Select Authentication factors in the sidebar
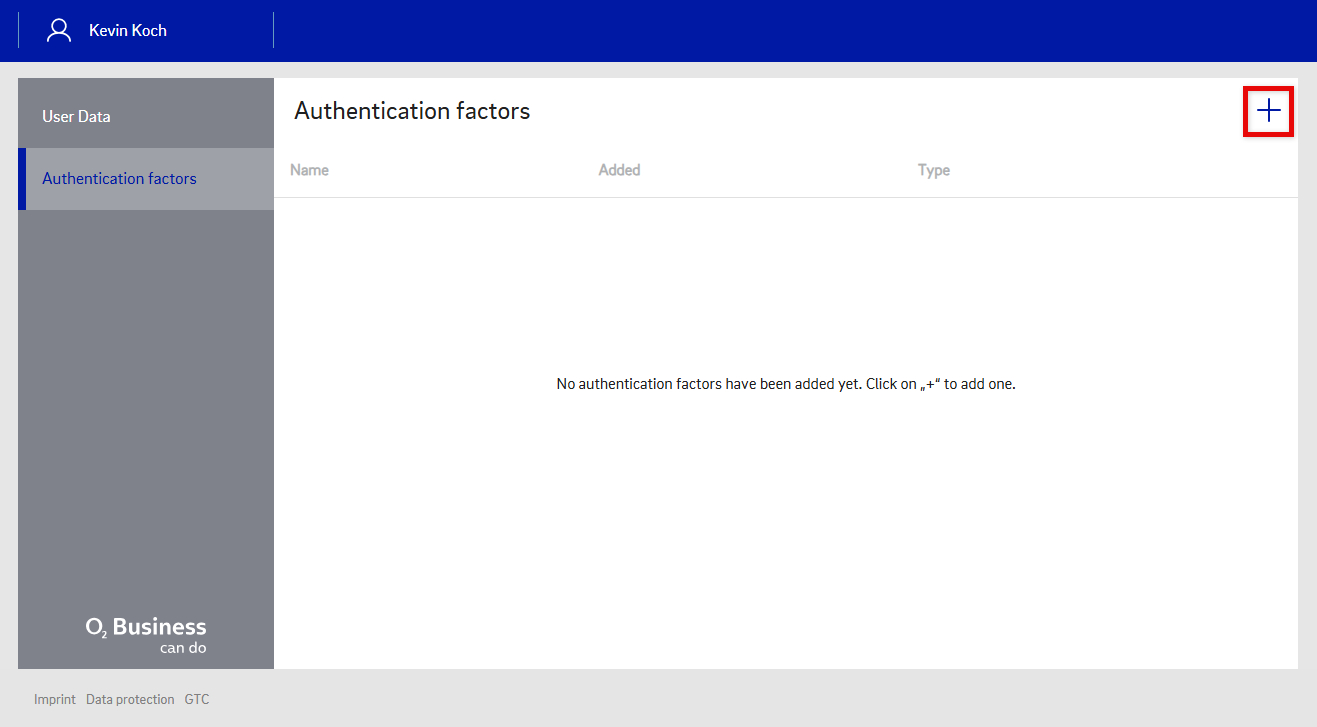The height and width of the screenshot is (727, 1317). click(119, 179)
